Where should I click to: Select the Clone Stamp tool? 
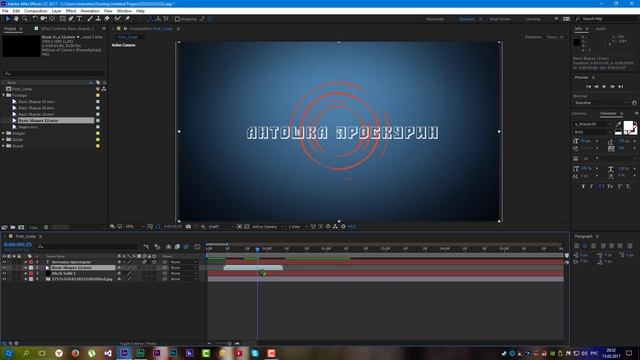[x=98, y=19]
